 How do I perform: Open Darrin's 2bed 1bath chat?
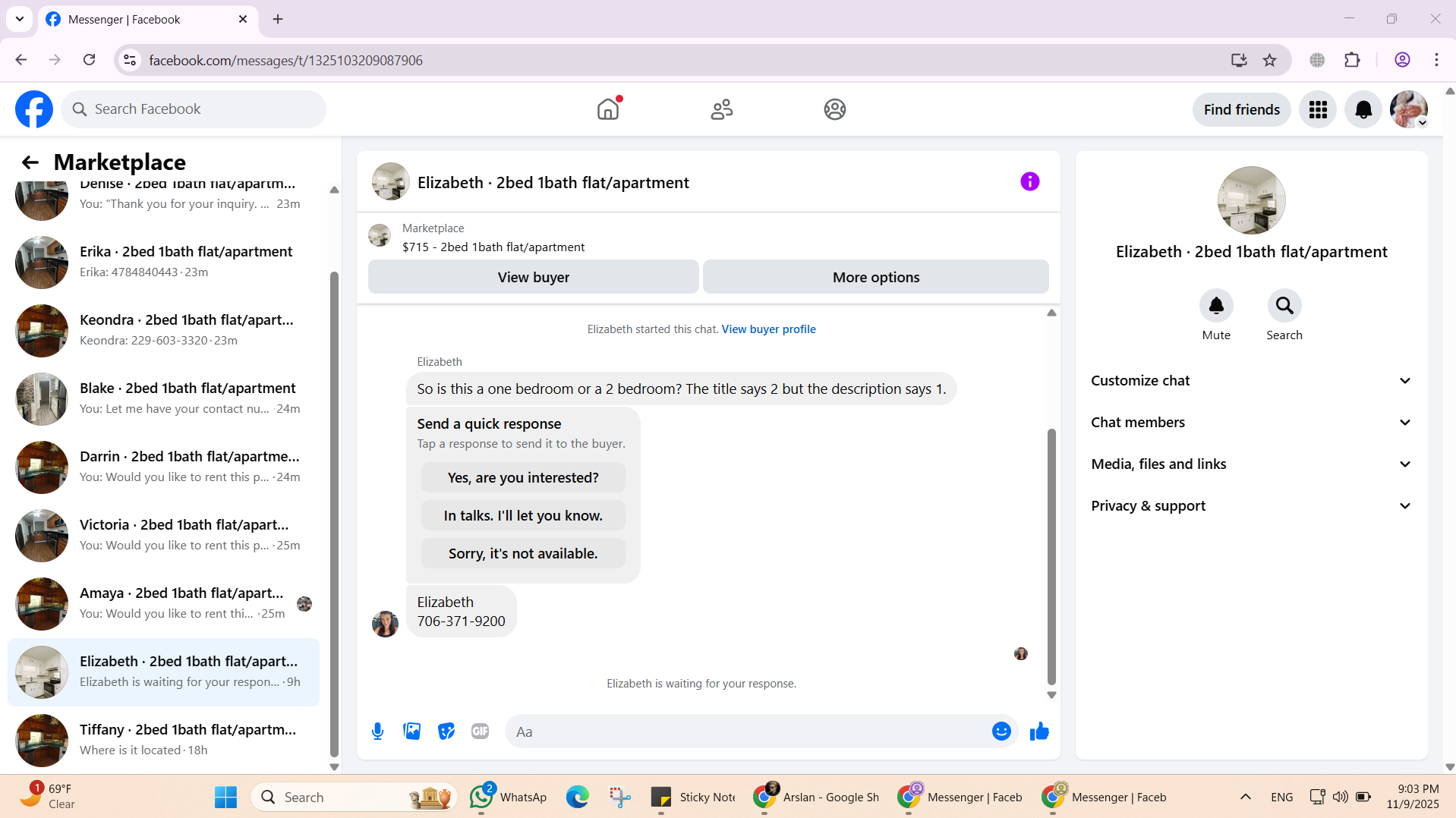click(163, 467)
